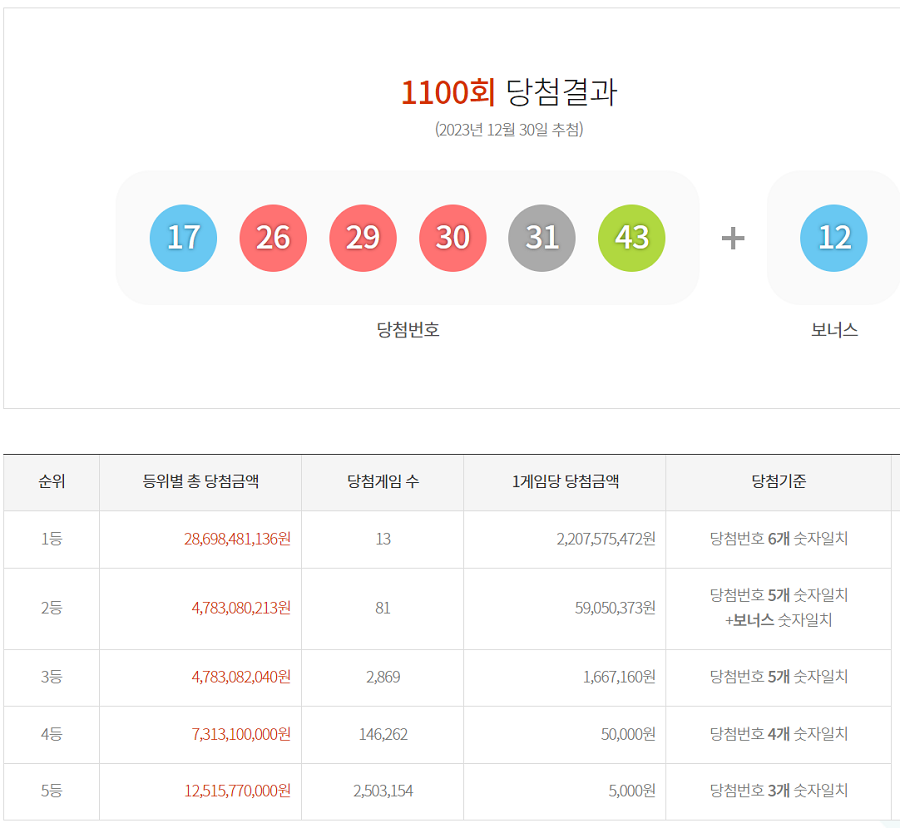
Task: Select the 순위 column header
Action: [x=52, y=482]
